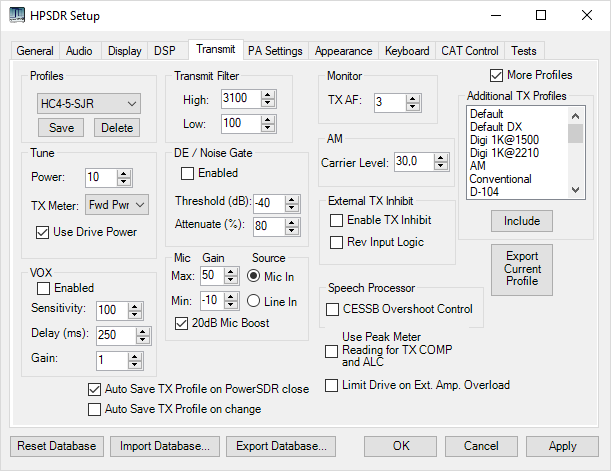Screen dimensions: 611x471
Task: Click Export Database button
Action: pyautogui.click(x=281, y=446)
